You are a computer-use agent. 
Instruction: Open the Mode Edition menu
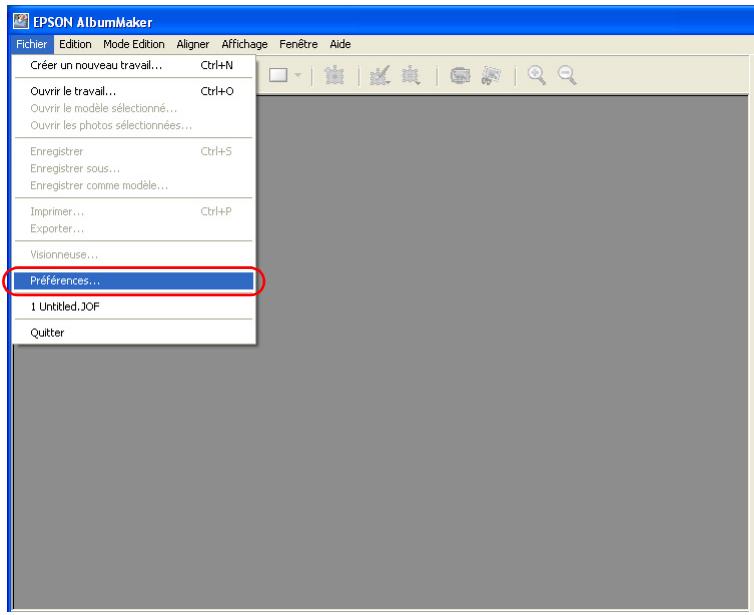coord(134,44)
